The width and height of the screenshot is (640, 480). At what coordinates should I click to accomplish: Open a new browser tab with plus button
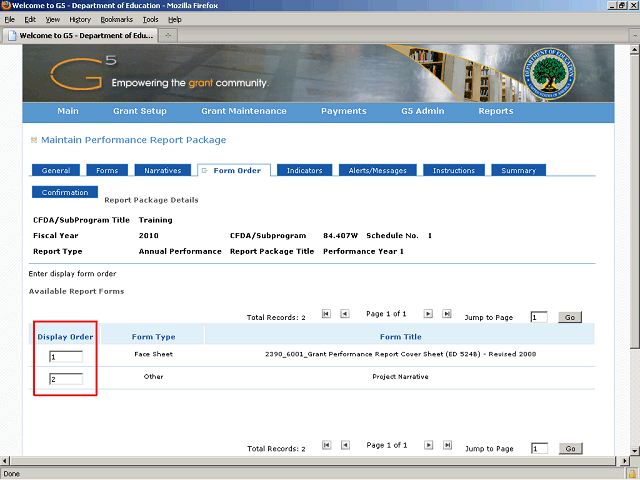point(168,36)
